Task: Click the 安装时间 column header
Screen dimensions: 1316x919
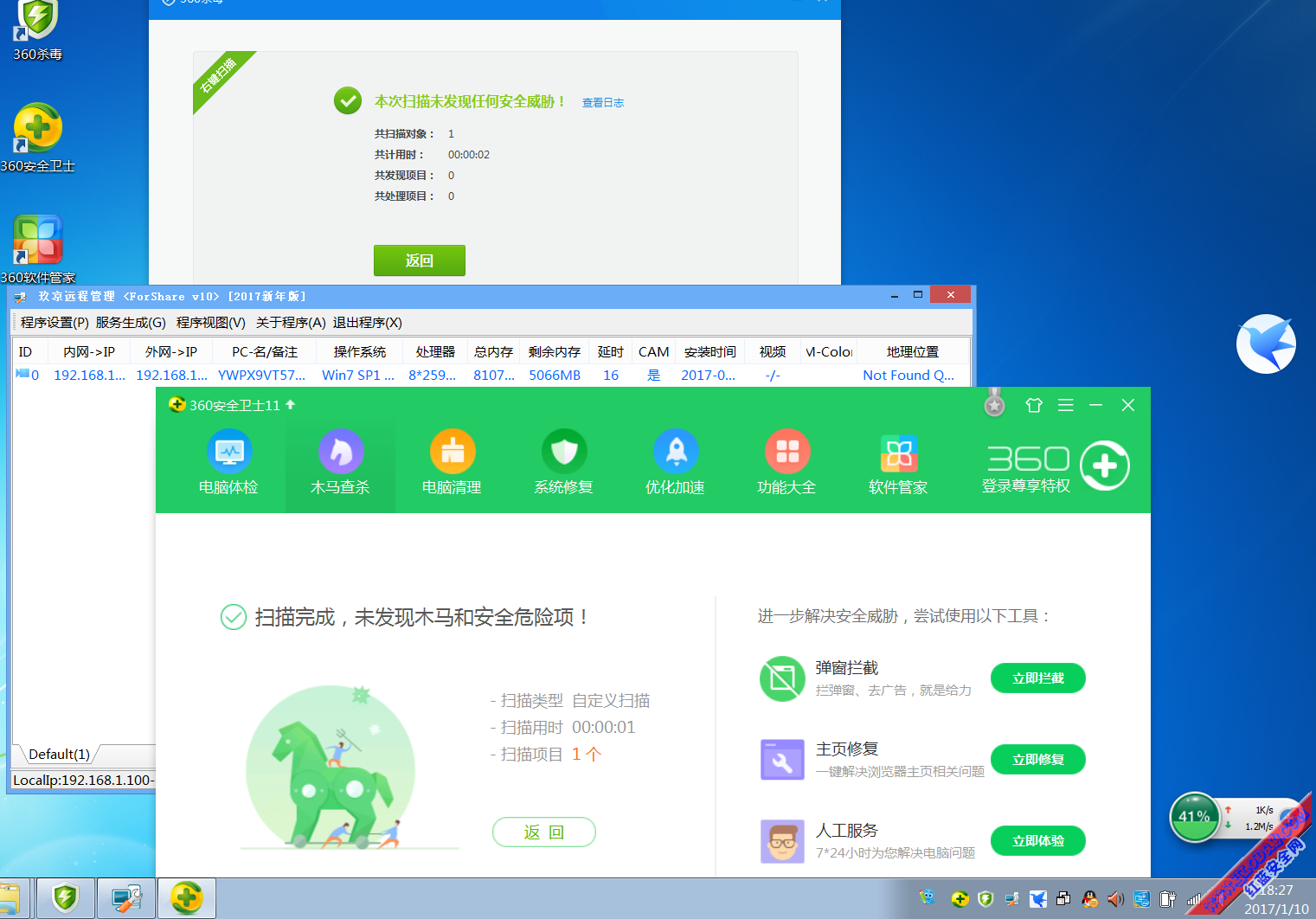Action: [710, 352]
